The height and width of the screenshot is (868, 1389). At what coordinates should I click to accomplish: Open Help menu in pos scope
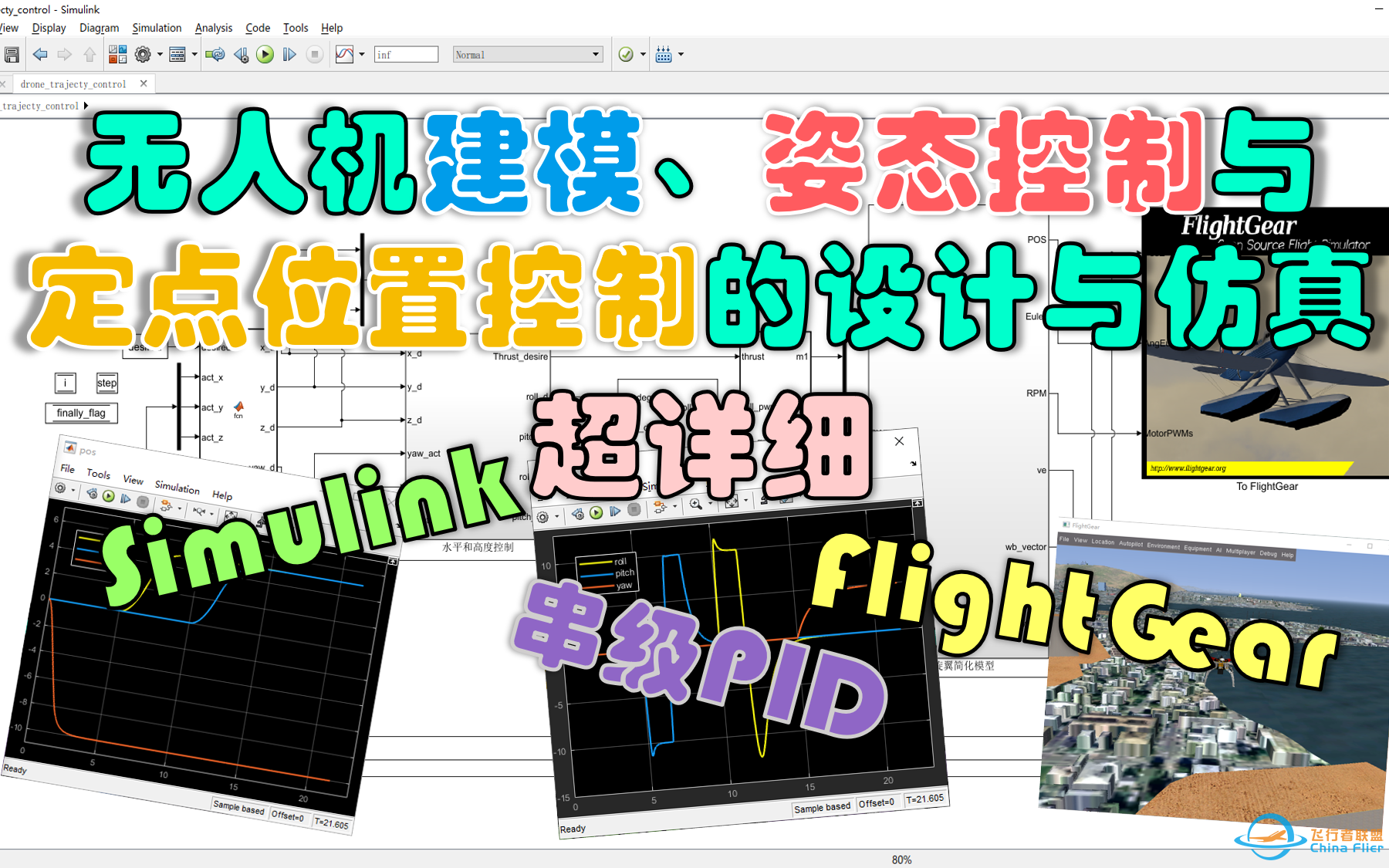tap(222, 495)
